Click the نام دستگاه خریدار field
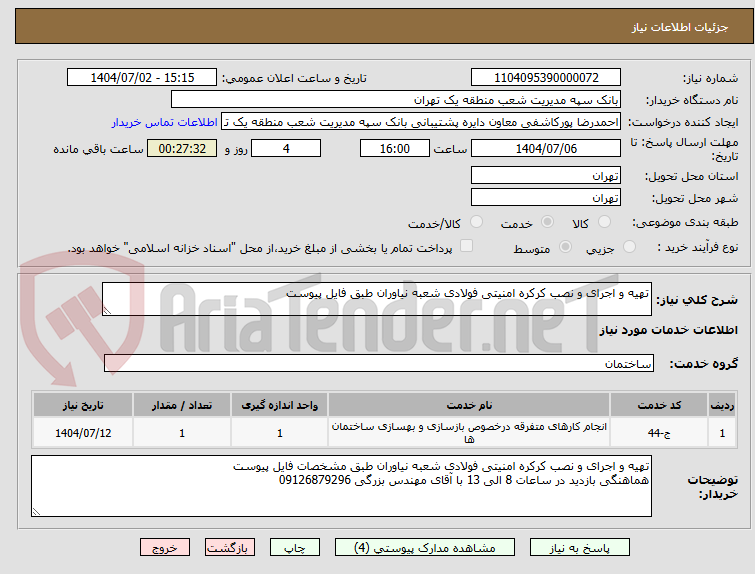 pos(396,100)
